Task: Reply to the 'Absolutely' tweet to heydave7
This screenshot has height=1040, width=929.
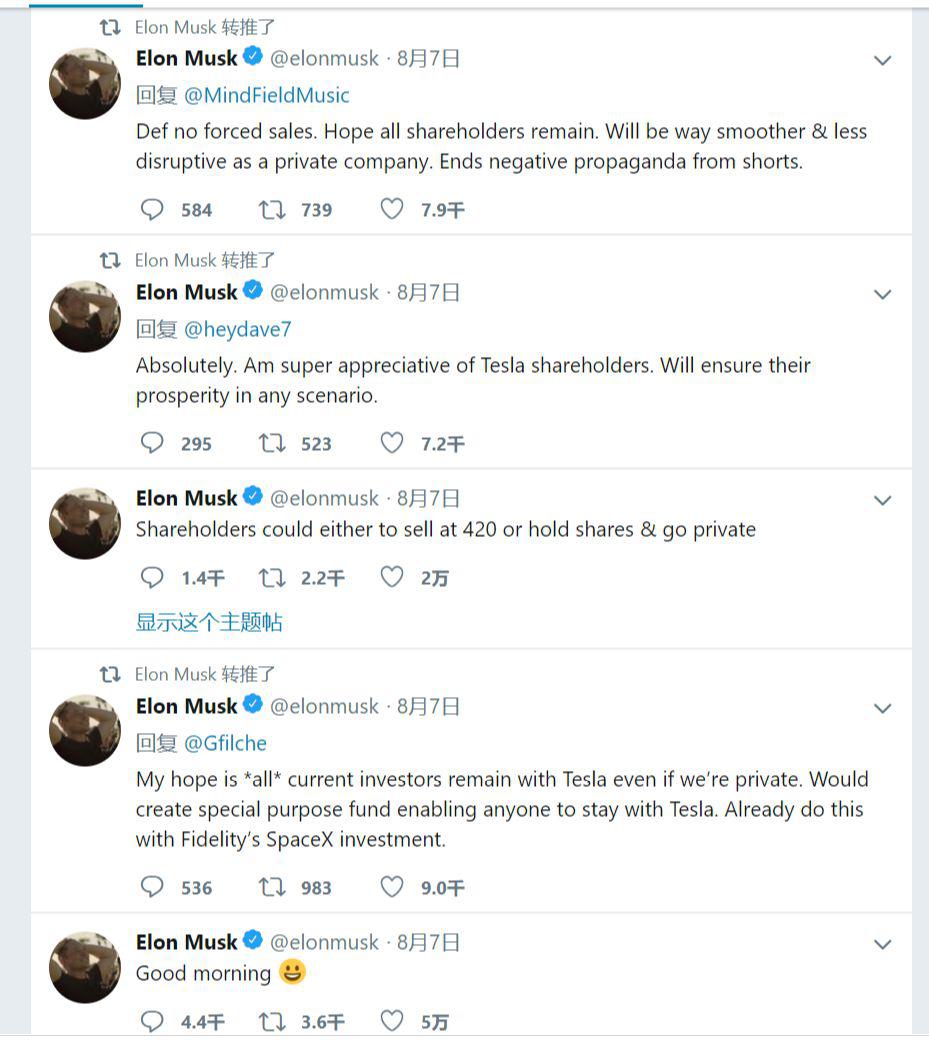Action: (x=152, y=443)
